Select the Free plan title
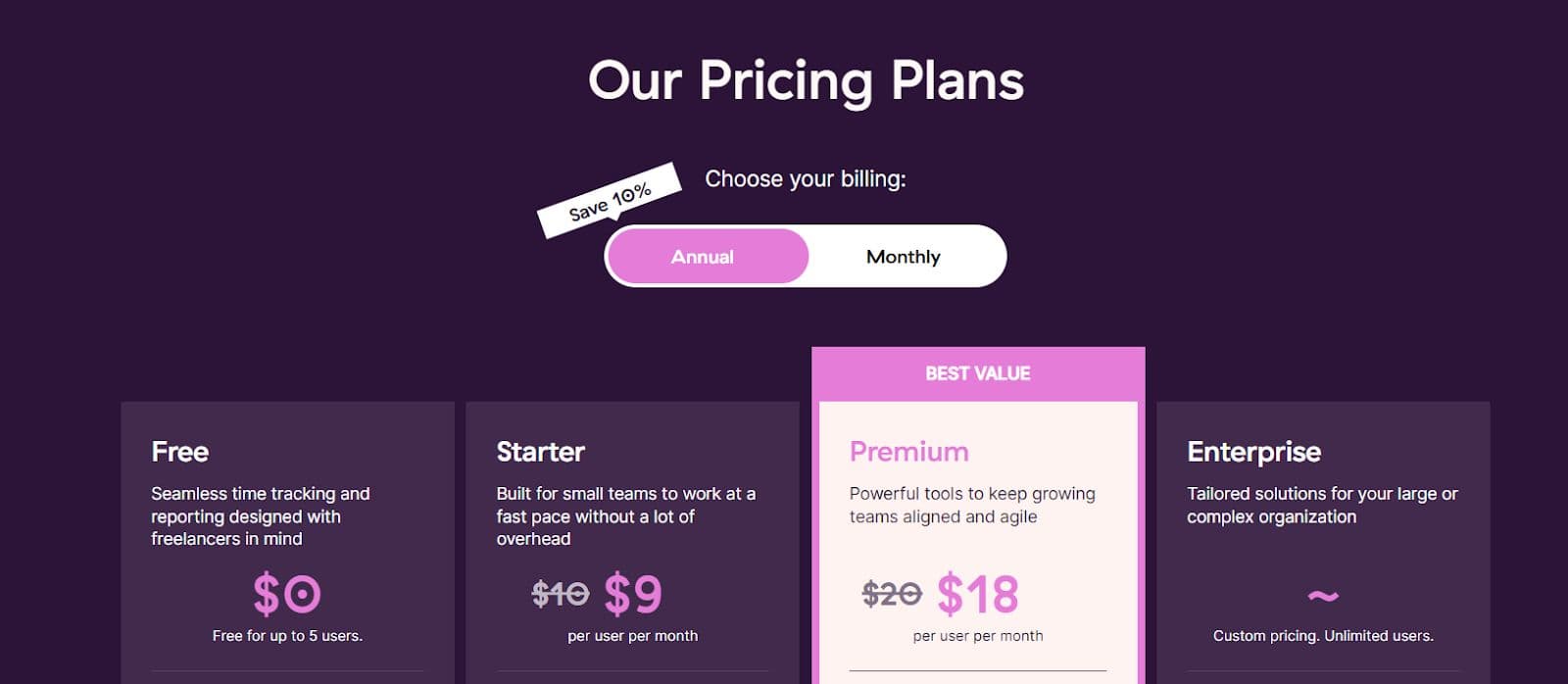The image size is (1568, 684). point(180,452)
